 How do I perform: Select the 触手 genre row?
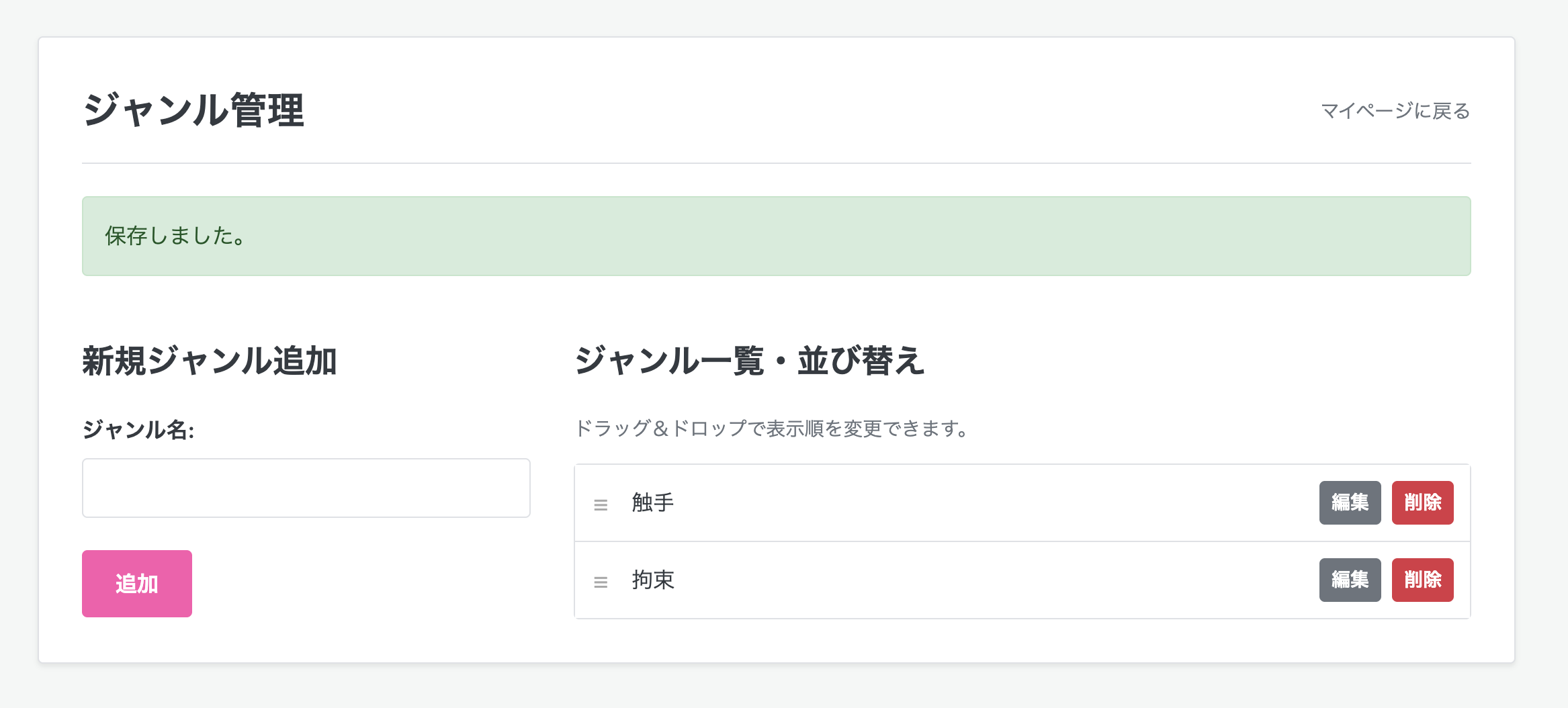coord(941,502)
